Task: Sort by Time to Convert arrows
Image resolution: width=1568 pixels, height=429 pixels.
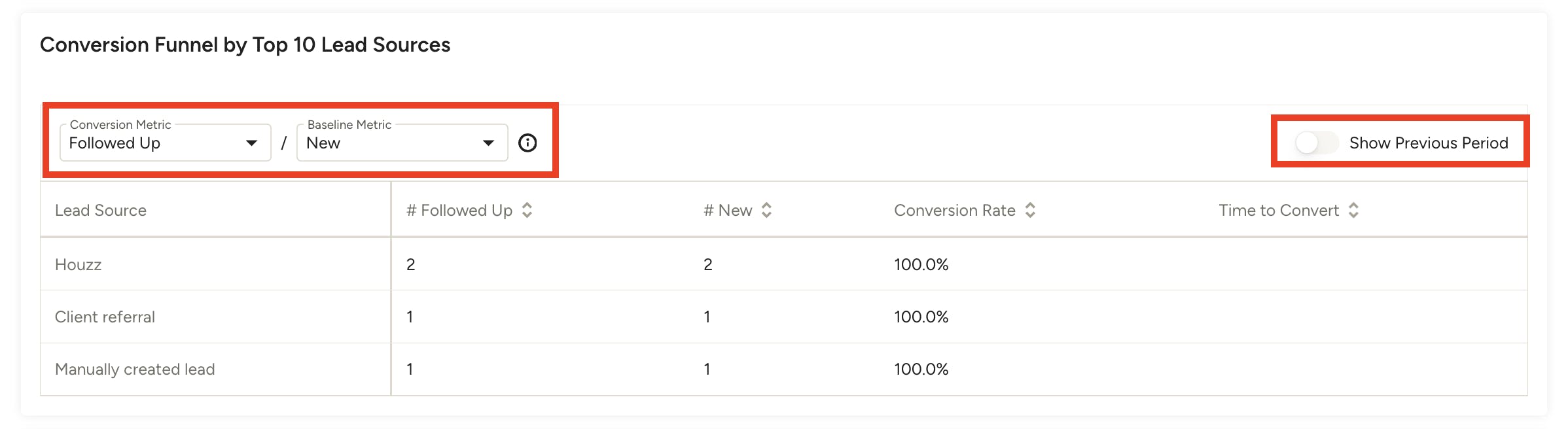Action: click(1353, 210)
